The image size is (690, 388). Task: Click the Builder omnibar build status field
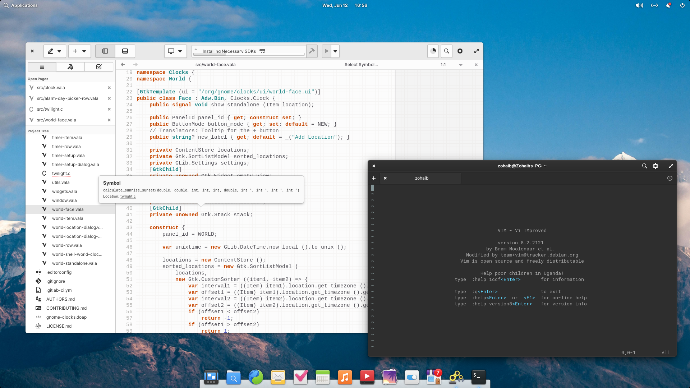click(x=248, y=51)
